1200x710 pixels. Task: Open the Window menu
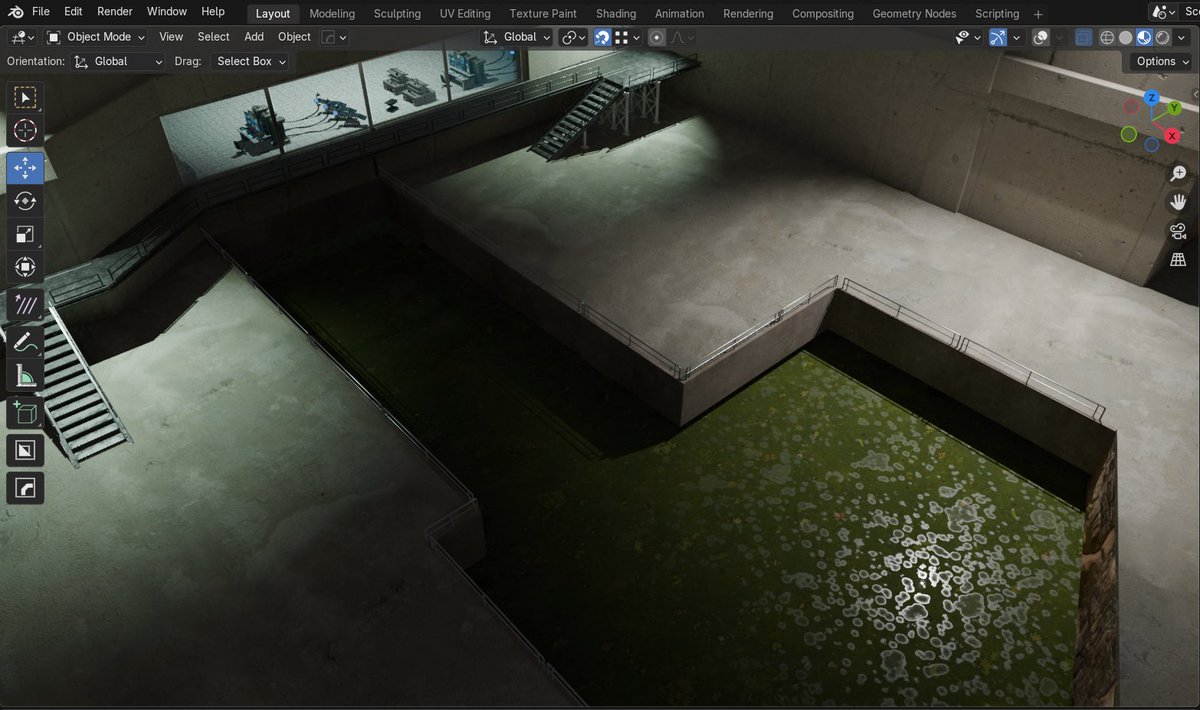click(167, 12)
